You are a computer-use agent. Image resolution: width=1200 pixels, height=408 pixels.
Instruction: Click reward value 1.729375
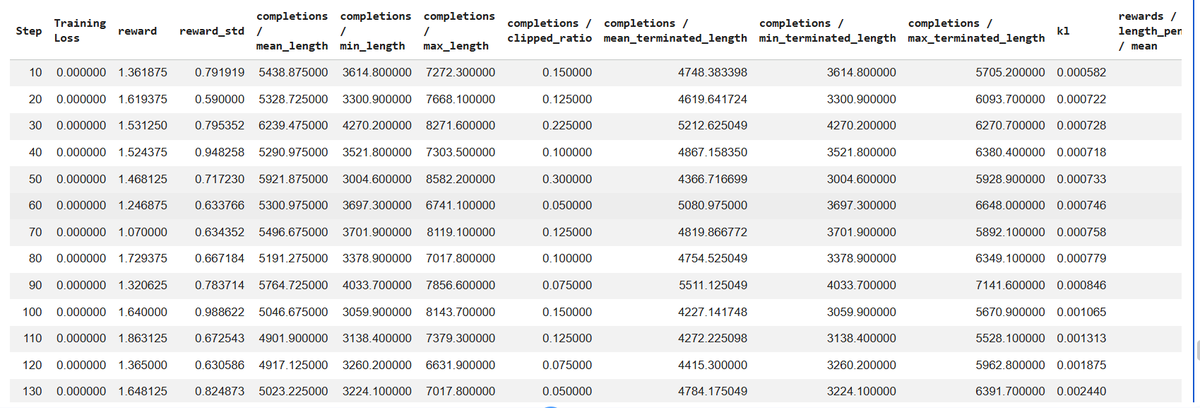coord(142,259)
